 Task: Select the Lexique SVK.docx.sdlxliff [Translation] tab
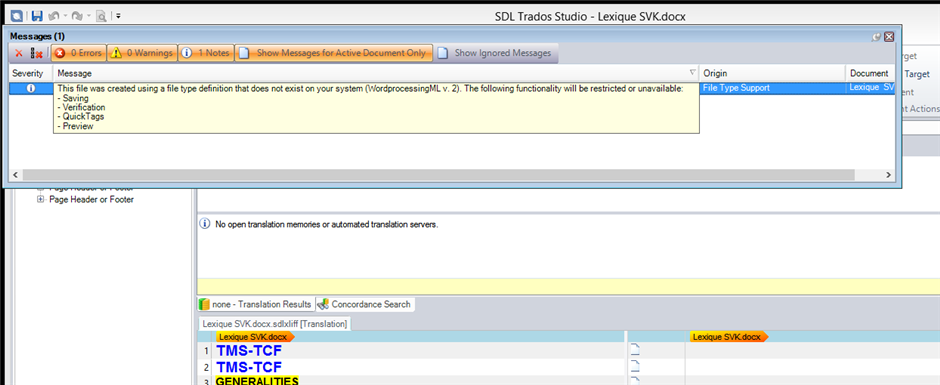coord(275,323)
